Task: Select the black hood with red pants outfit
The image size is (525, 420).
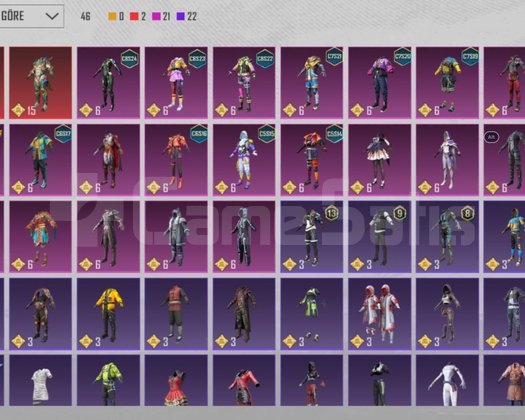Action: pyautogui.click(x=312, y=381)
